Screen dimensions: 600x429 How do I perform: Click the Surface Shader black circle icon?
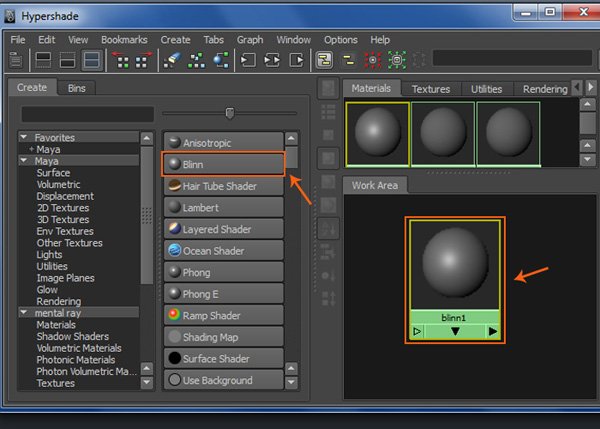tap(174, 358)
